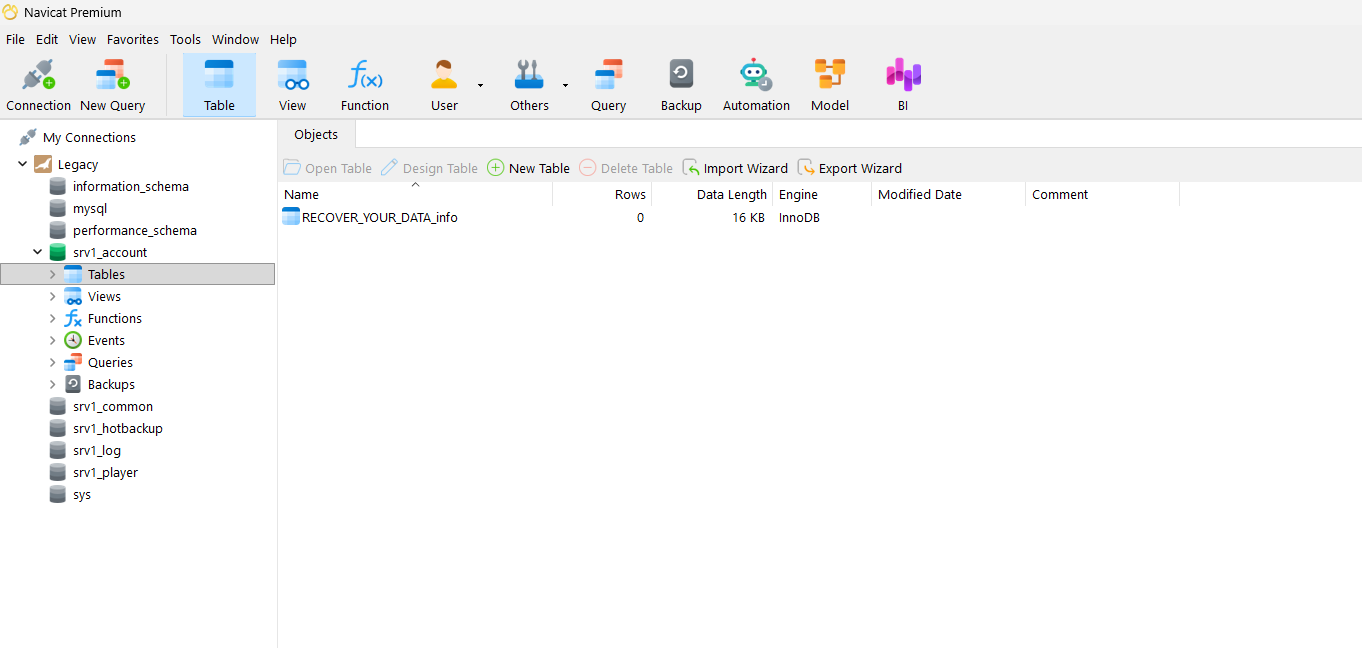Expand the Tables node

53,274
